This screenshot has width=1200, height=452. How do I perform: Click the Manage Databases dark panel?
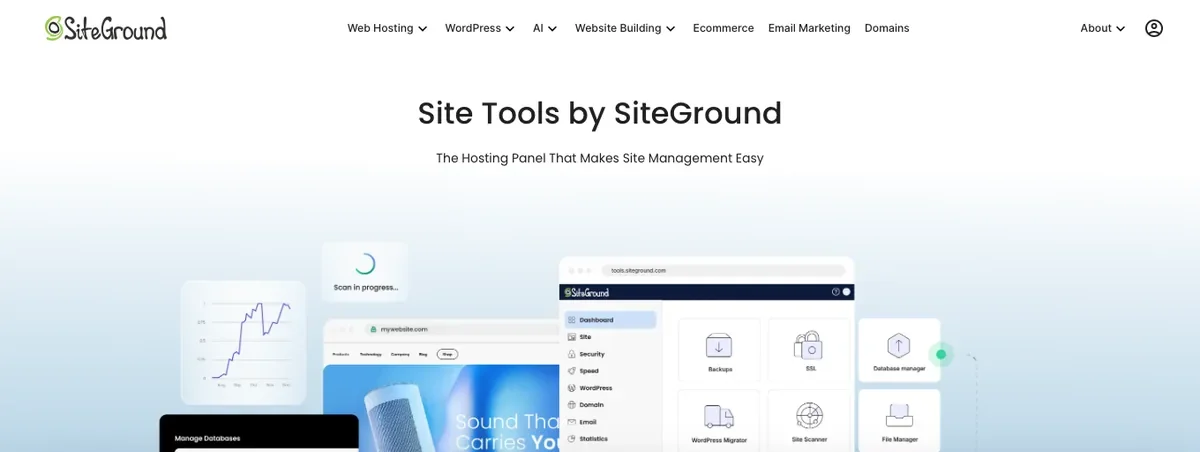(x=259, y=433)
